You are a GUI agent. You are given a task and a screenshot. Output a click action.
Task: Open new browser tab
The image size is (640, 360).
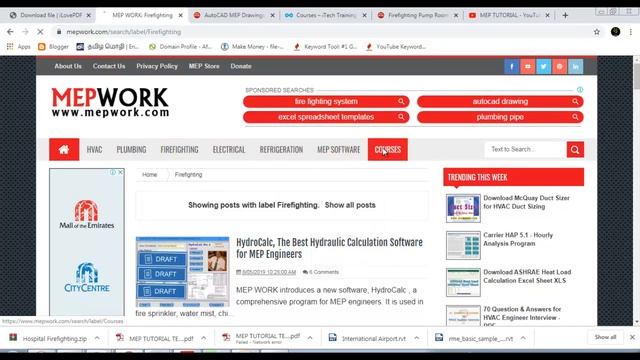pos(565,15)
